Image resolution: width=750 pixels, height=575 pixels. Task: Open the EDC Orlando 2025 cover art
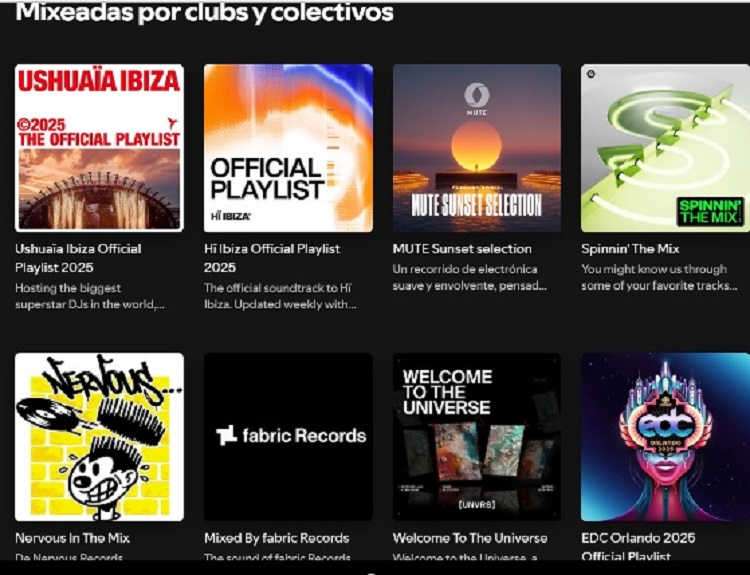point(665,437)
